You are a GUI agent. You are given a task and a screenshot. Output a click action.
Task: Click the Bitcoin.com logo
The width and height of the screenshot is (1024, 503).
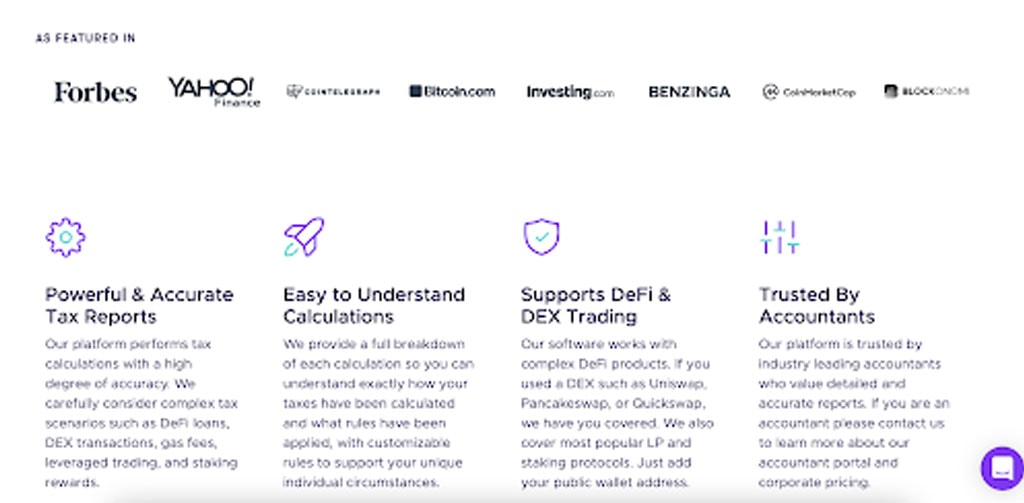tap(452, 91)
